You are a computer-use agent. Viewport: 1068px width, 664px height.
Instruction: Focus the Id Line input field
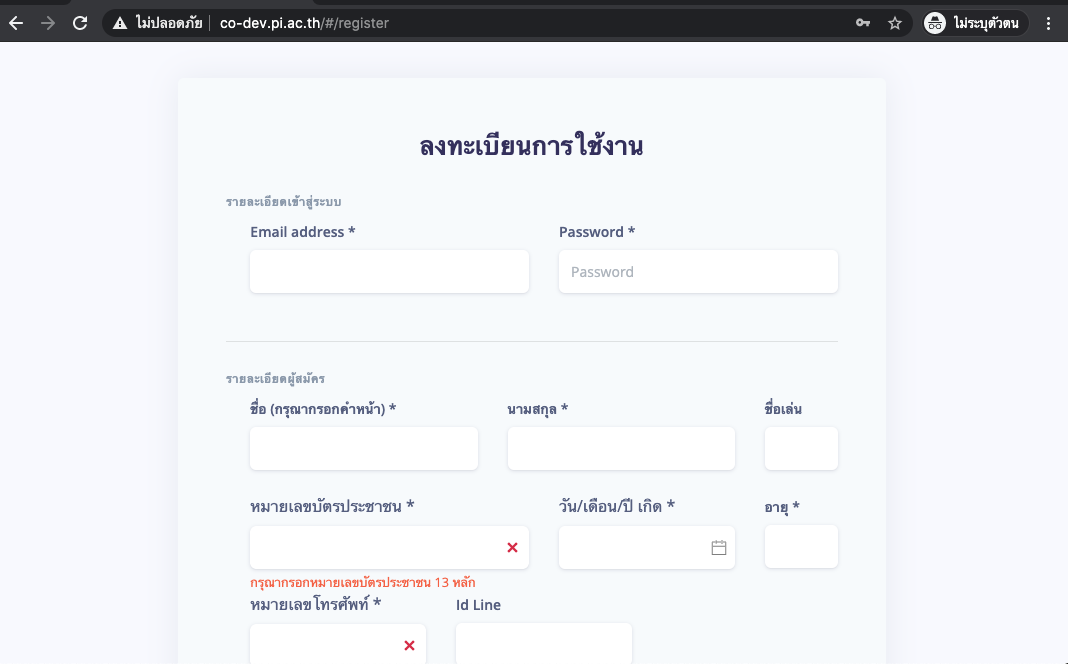pyautogui.click(x=544, y=644)
